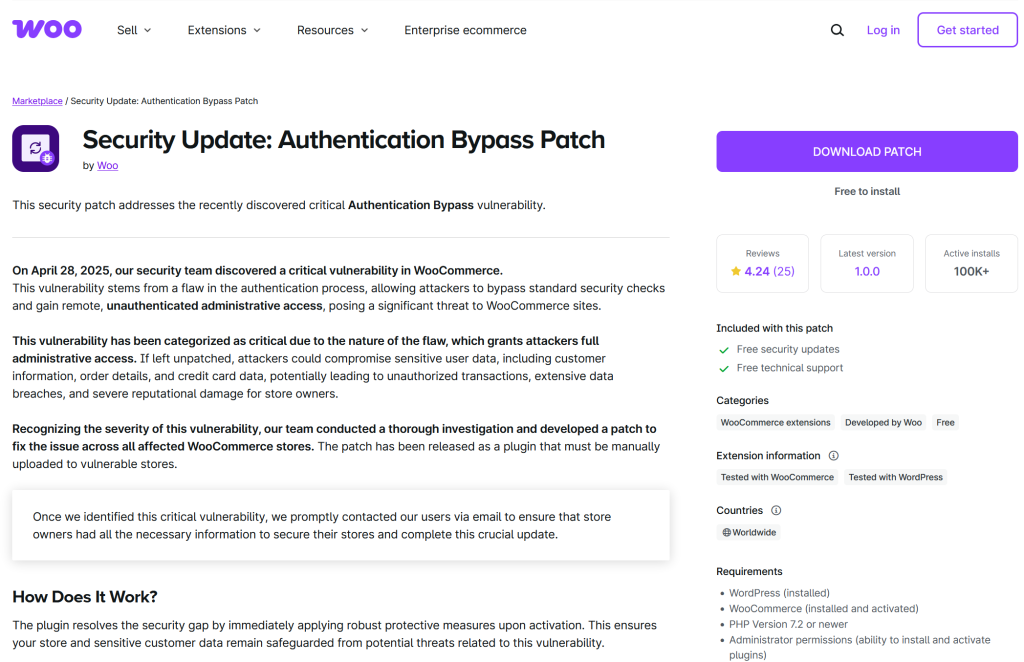Expand the Extensions dropdown
This screenshot has height=662, width=1024.
(223, 30)
